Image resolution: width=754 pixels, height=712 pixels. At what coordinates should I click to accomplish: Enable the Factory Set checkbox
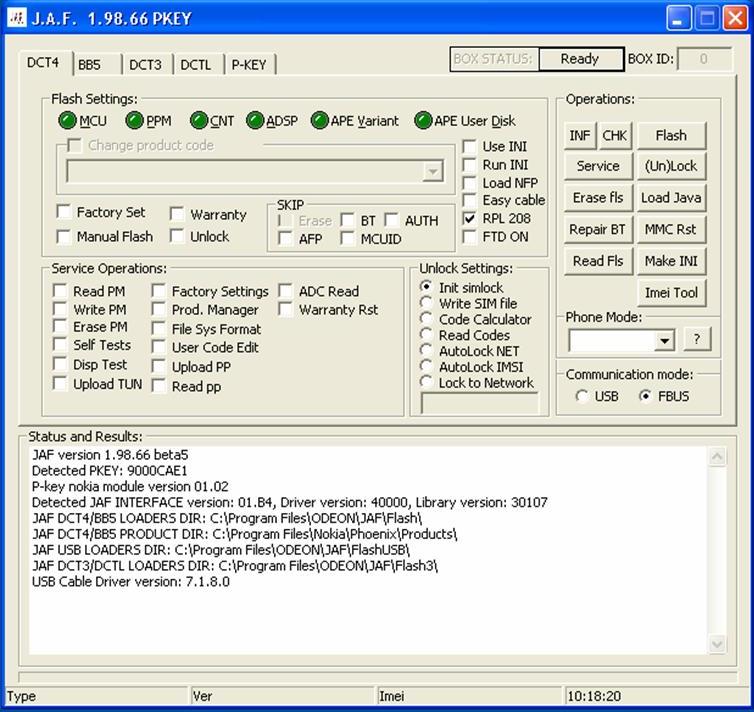pos(64,212)
